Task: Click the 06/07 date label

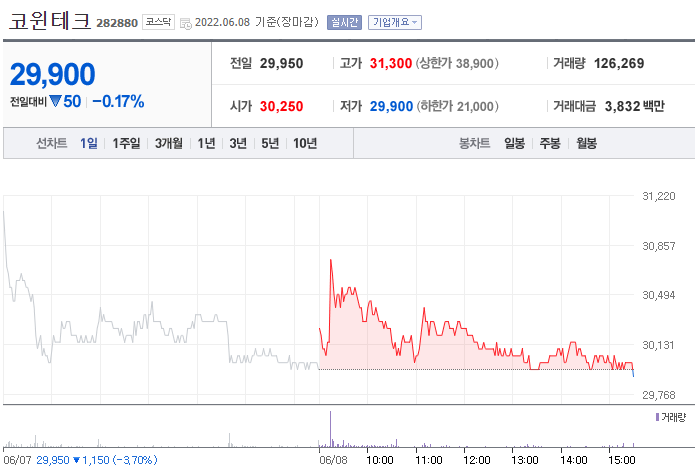Action: point(17,460)
